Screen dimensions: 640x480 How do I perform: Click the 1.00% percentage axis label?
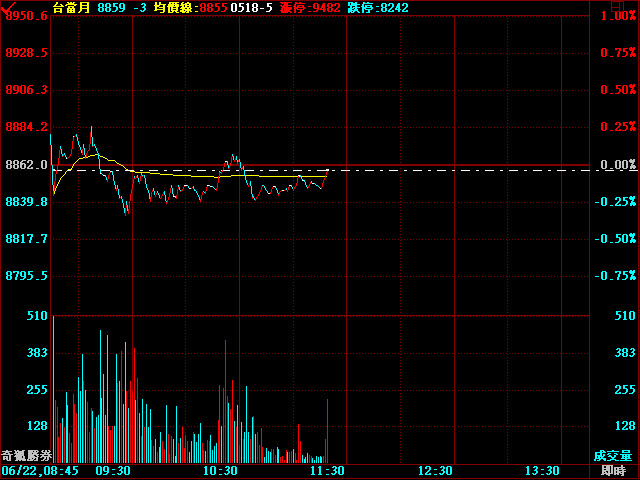pos(618,16)
